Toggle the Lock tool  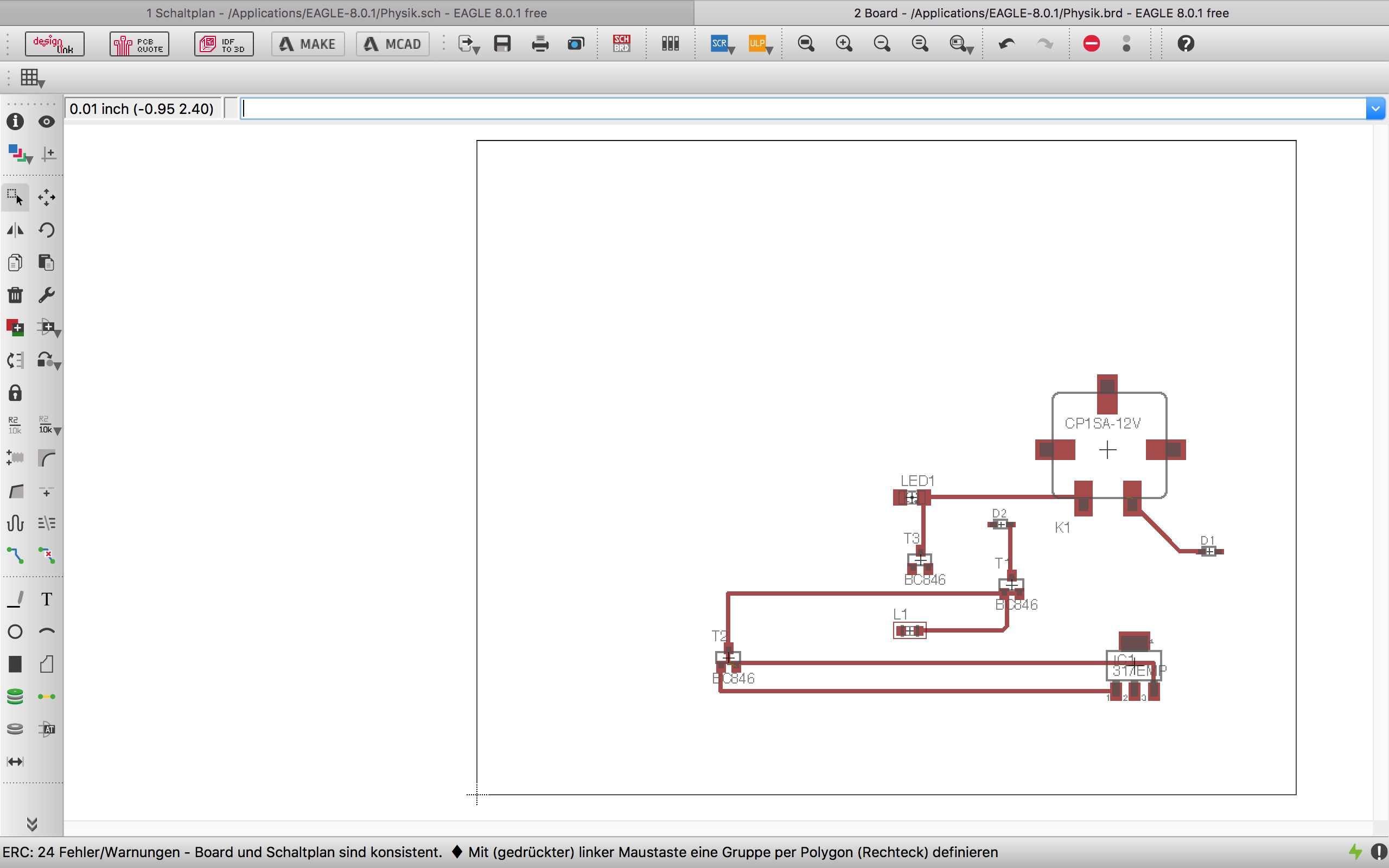click(15, 393)
